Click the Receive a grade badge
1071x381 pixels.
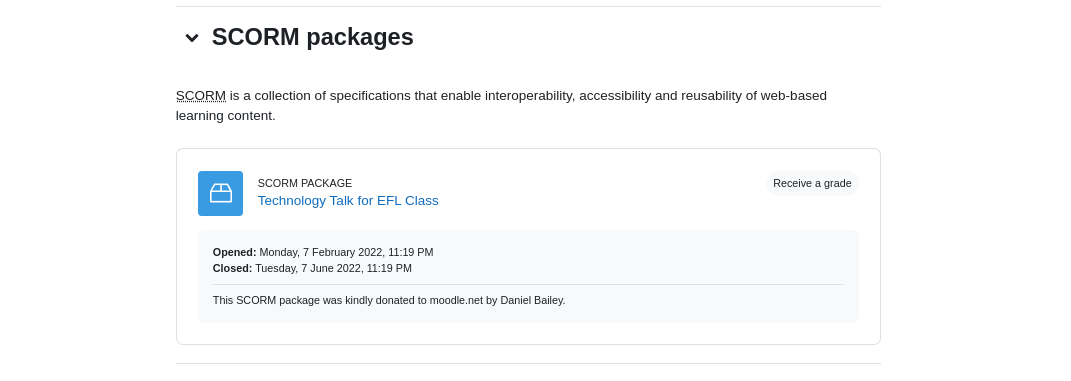[812, 183]
